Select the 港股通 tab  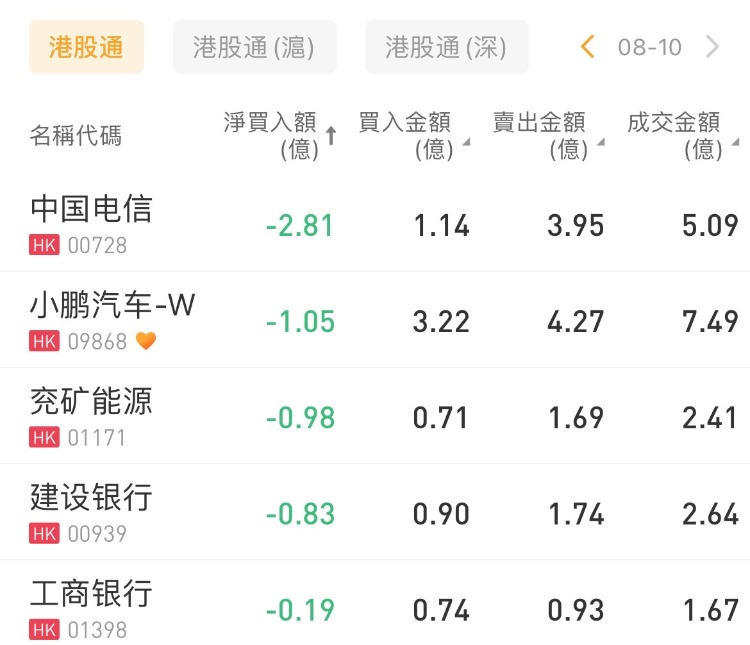pos(86,47)
